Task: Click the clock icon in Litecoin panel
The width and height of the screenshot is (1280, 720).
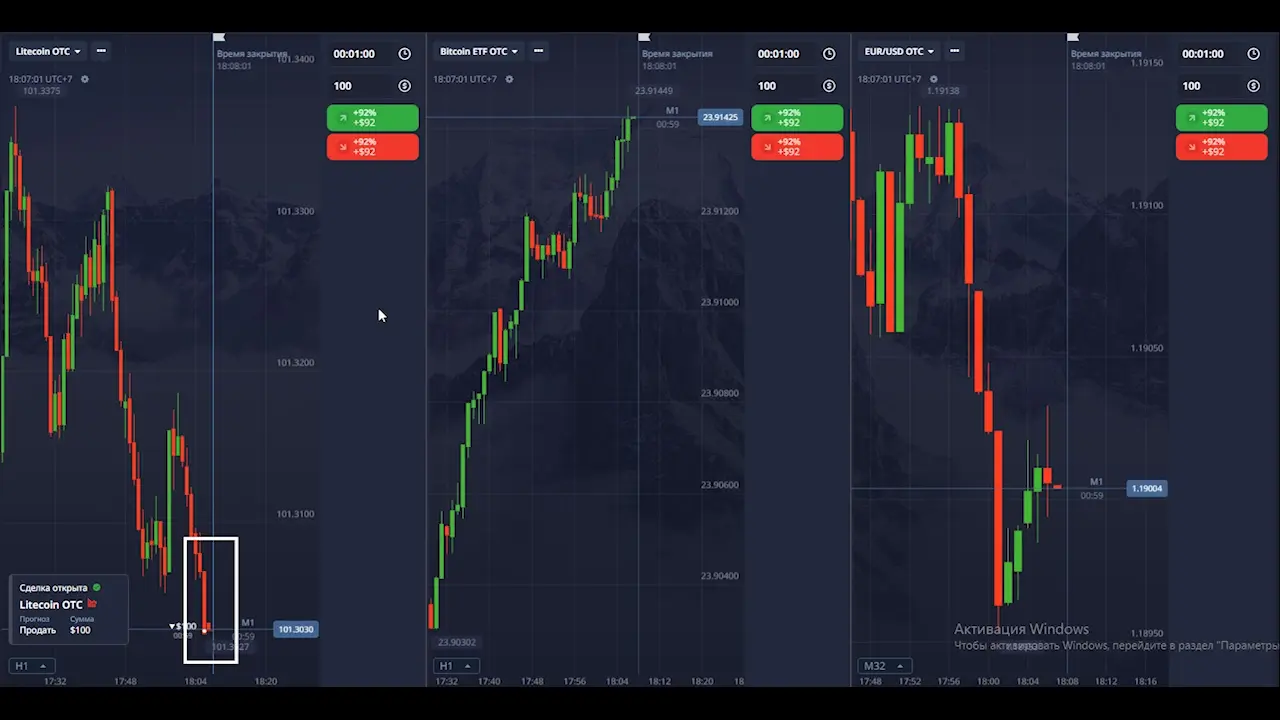Action: [404, 54]
